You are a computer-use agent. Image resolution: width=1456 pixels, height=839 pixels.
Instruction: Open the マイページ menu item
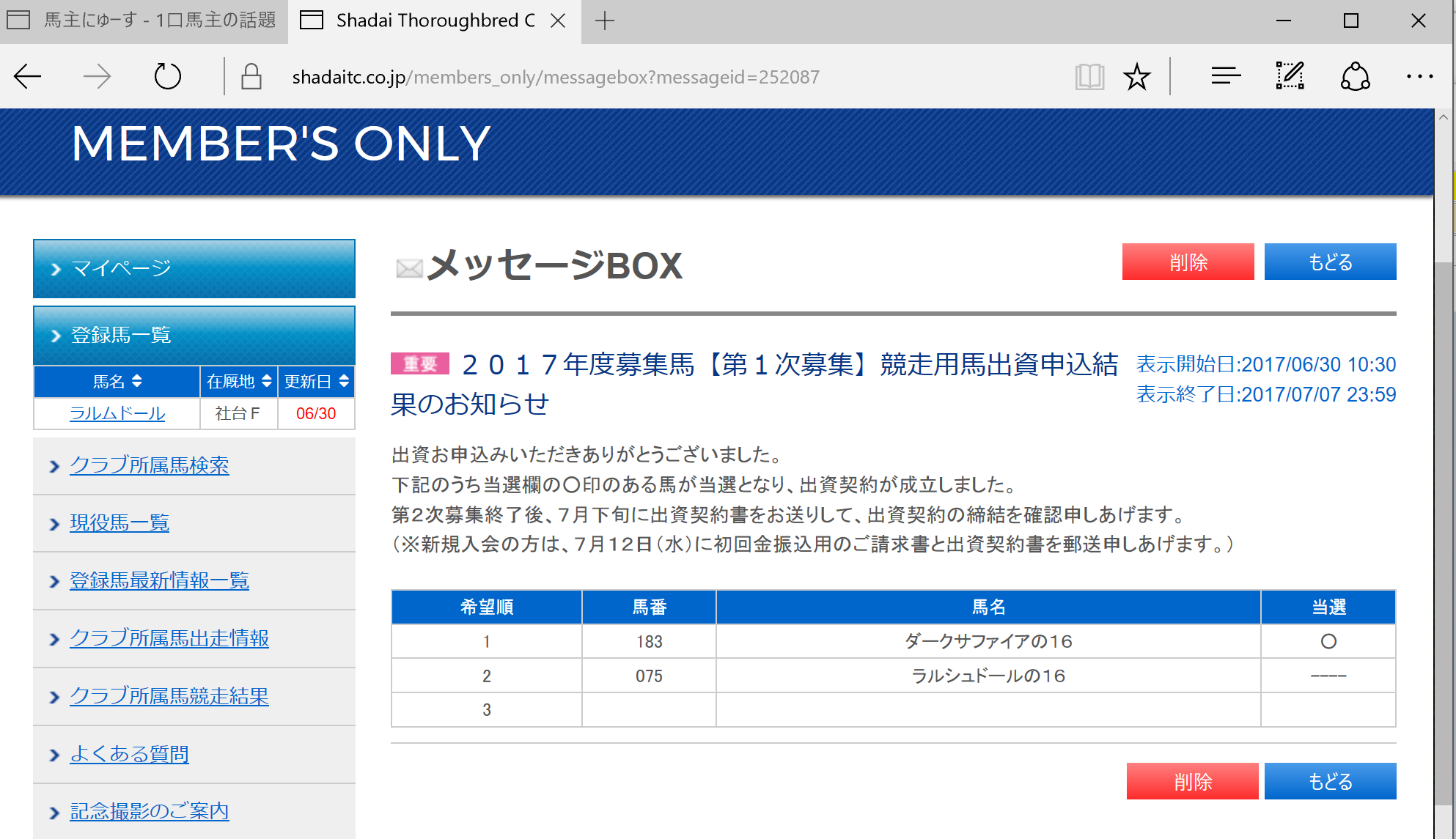[x=194, y=268]
